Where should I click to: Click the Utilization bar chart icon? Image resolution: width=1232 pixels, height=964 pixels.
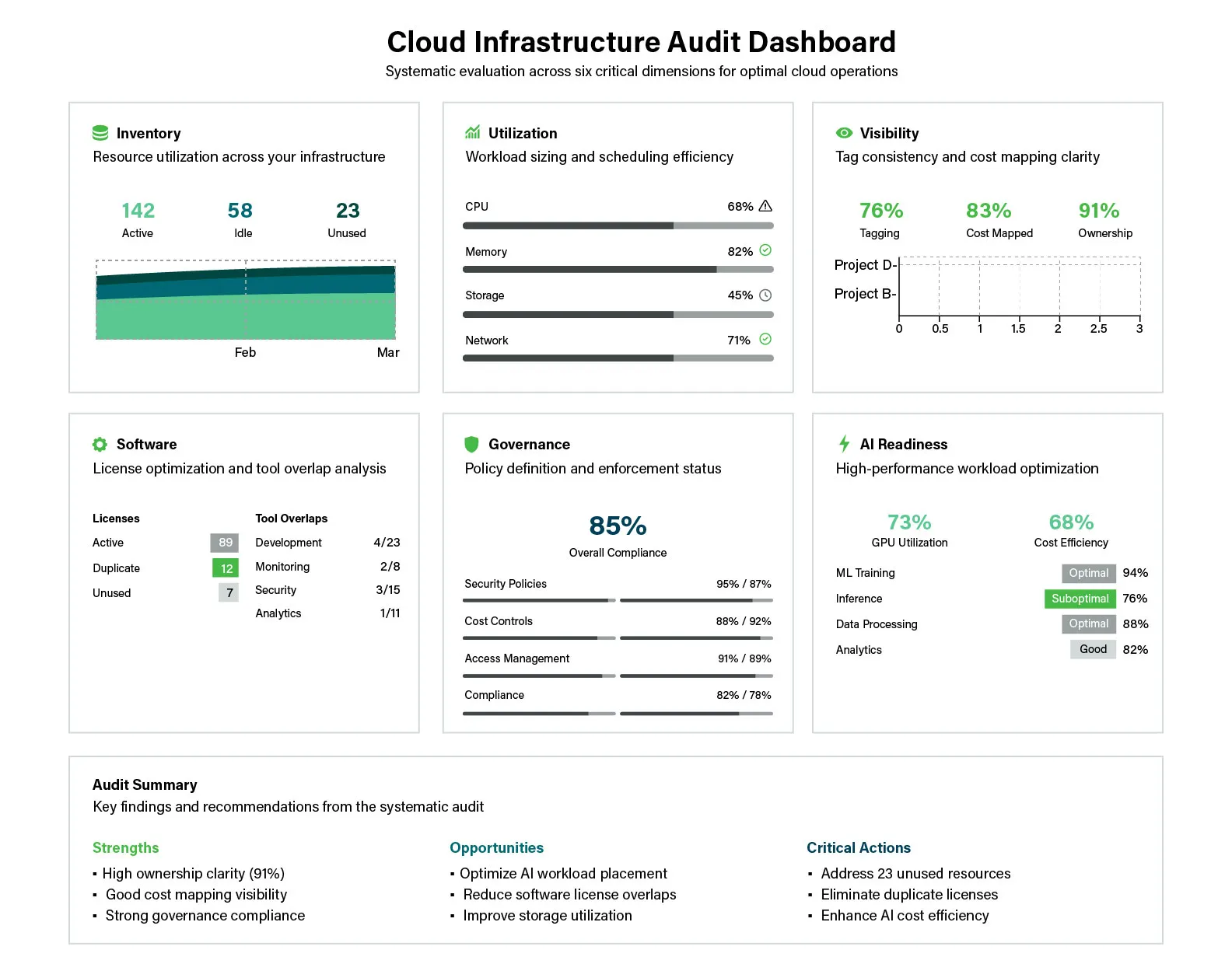472,132
